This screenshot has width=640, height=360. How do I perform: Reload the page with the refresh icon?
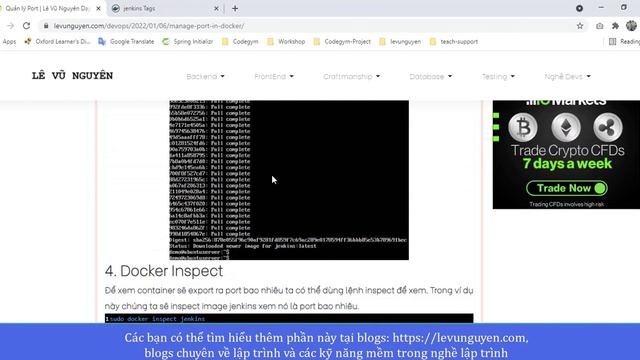tap(27, 26)
